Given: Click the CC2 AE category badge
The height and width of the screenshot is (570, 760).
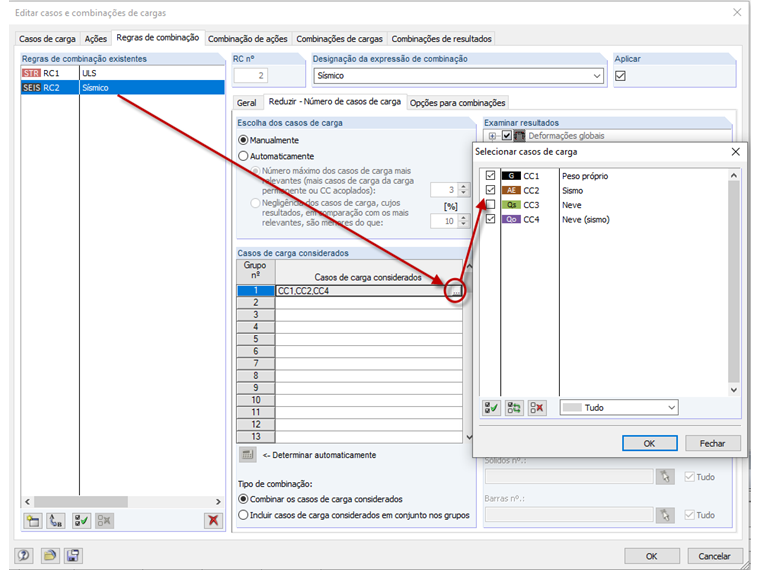Looking at the screenshot, I should coord(511,190).
